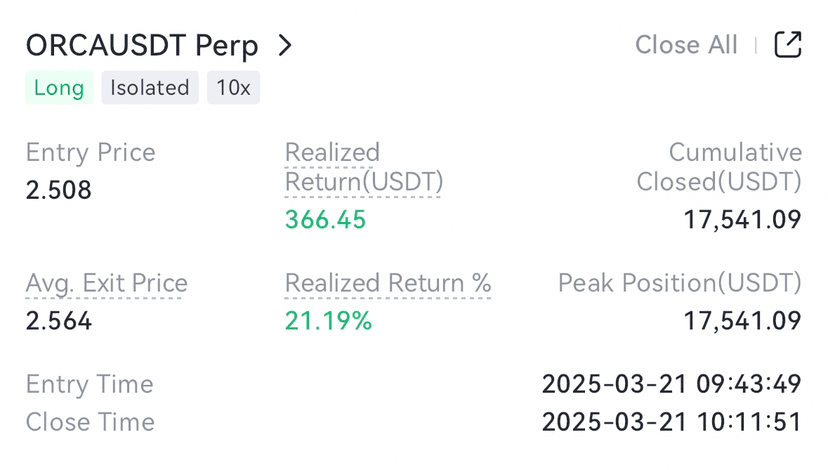
Task: Tap the 10x leverage tag
Action: 233,88
